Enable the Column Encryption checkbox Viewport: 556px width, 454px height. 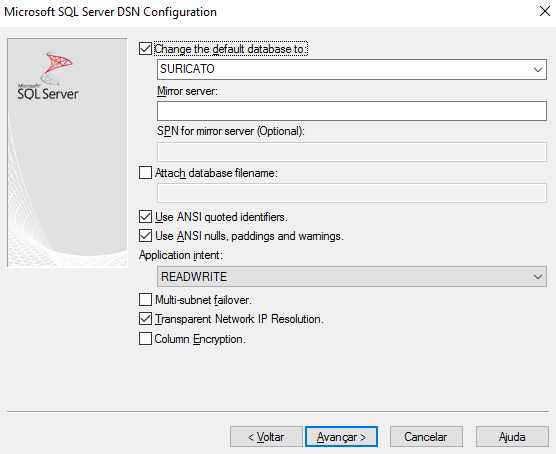click(145, 339)
